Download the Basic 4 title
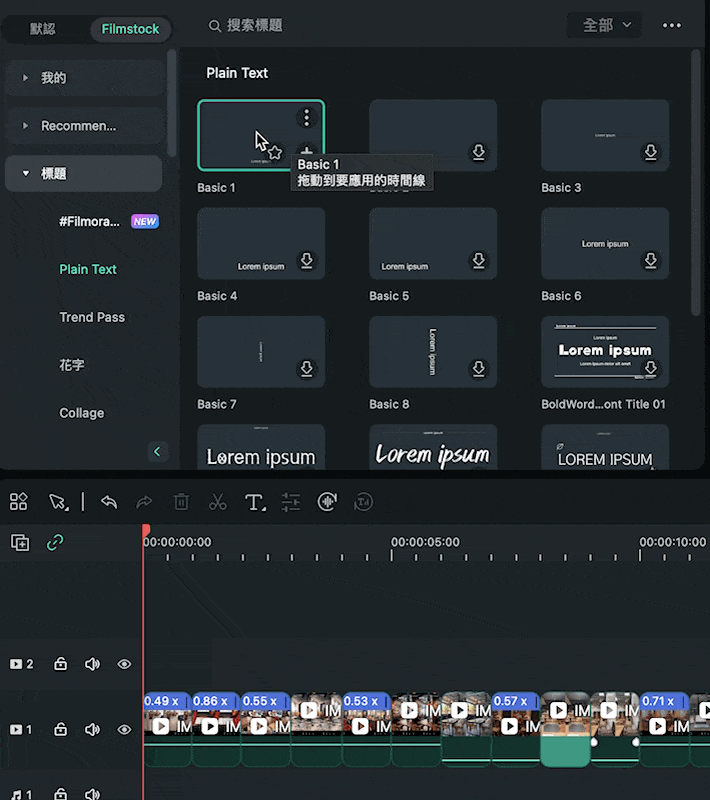Viewport: 710px width, 800px height. (307, 260)
